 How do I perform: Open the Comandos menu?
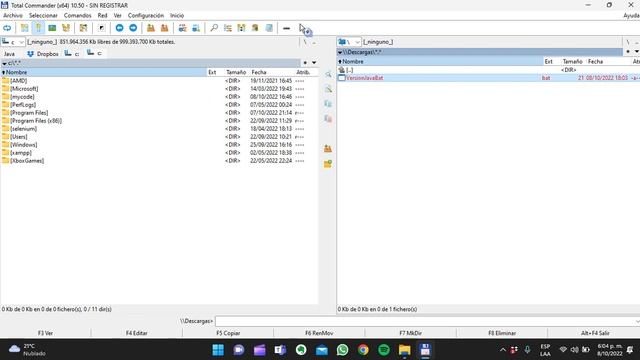pos(78,16)
